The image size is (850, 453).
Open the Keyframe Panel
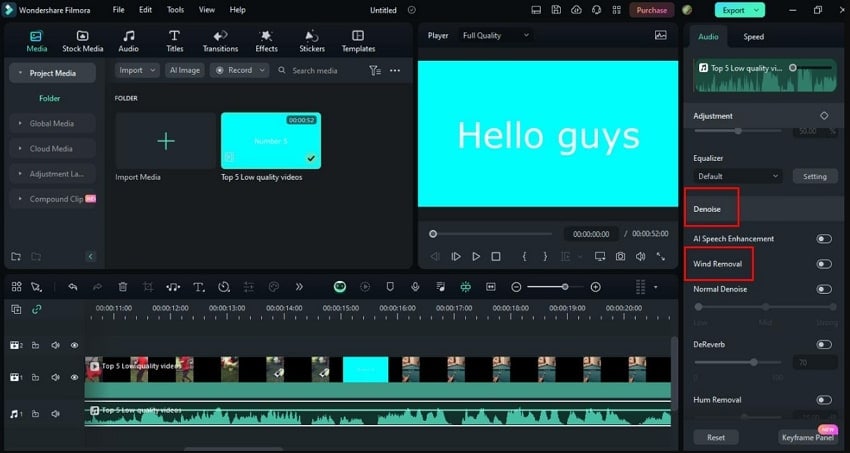[x=808, y=437]
